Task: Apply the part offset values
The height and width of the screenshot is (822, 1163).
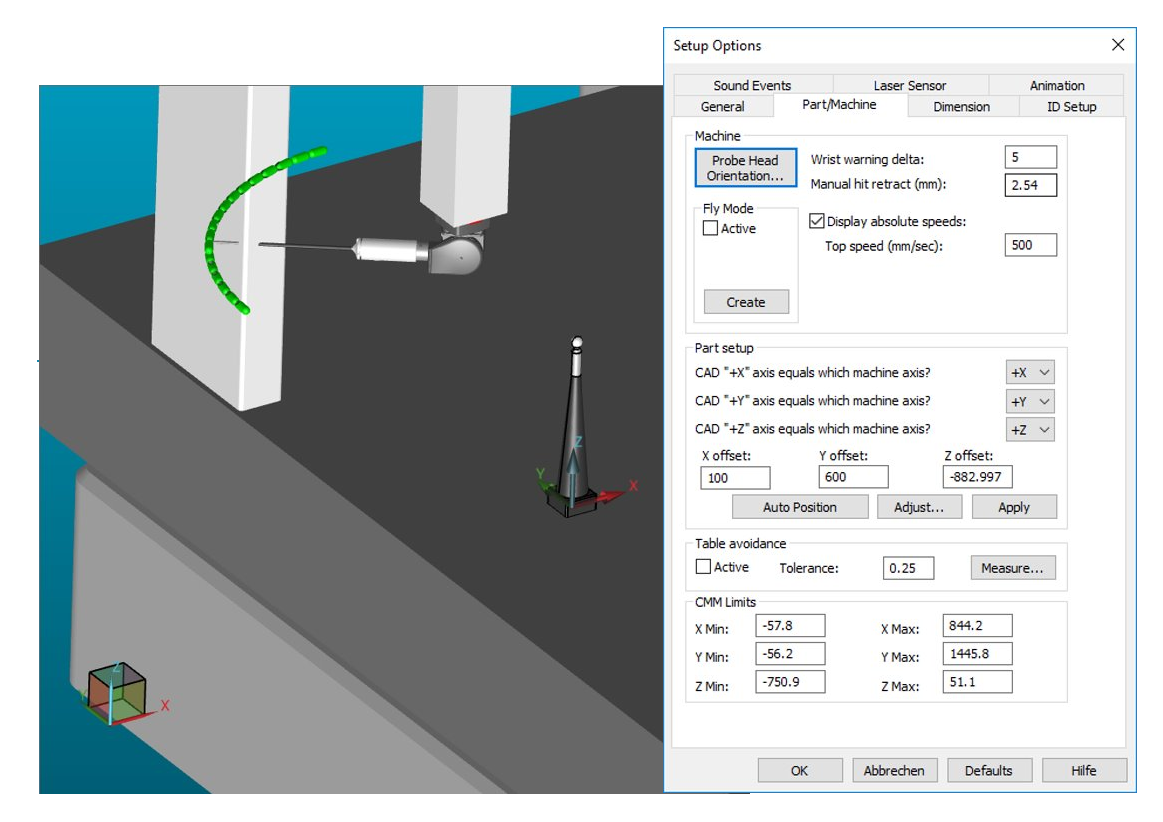Action: [1014, 507]
